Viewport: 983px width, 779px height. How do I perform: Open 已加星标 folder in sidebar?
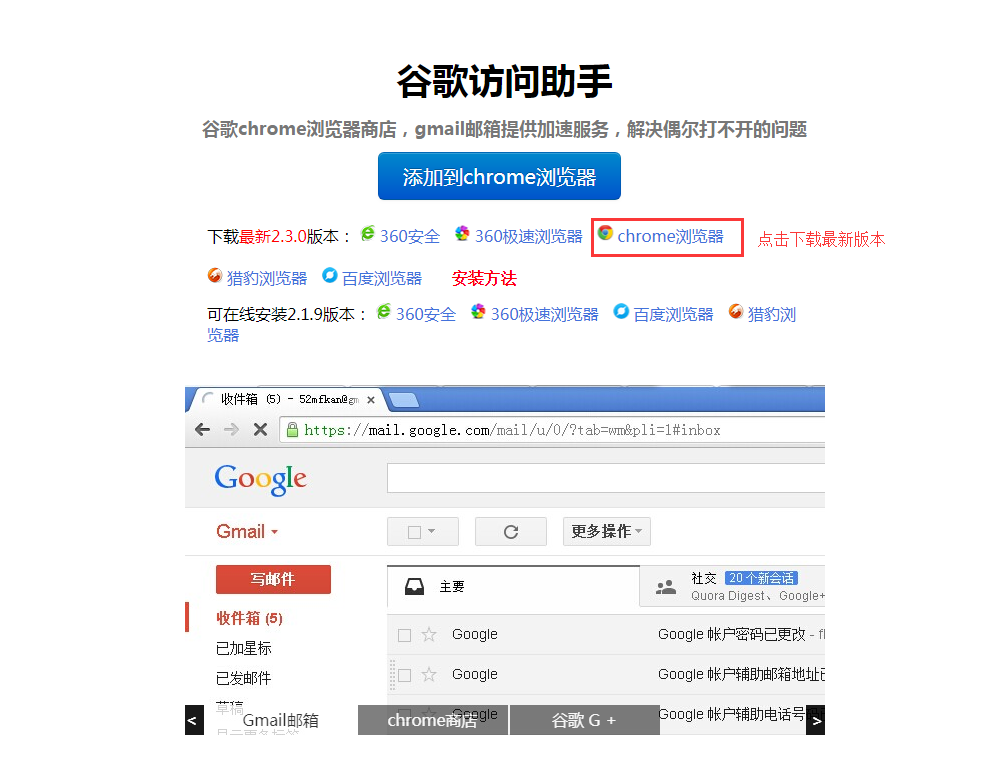tap(243, 648)
